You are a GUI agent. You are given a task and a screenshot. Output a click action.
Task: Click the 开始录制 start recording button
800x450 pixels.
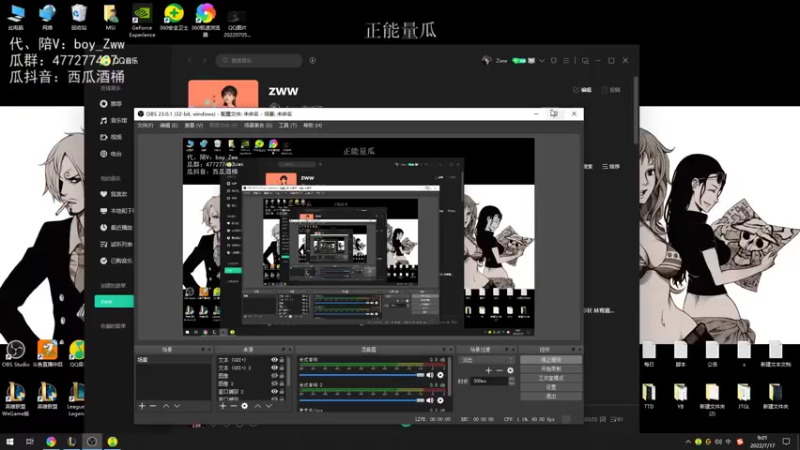551,369
